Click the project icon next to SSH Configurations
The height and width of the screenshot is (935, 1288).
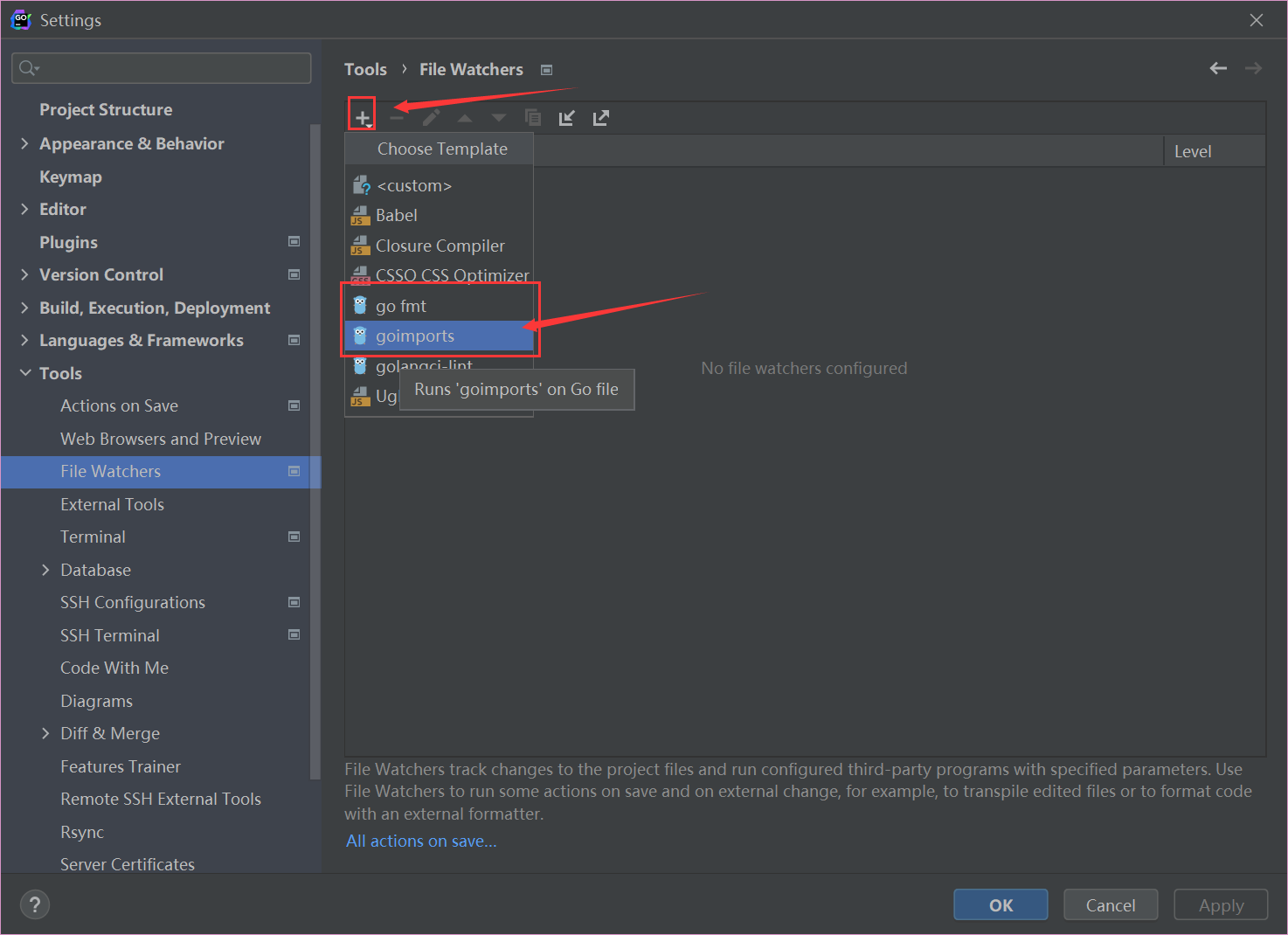294,602
